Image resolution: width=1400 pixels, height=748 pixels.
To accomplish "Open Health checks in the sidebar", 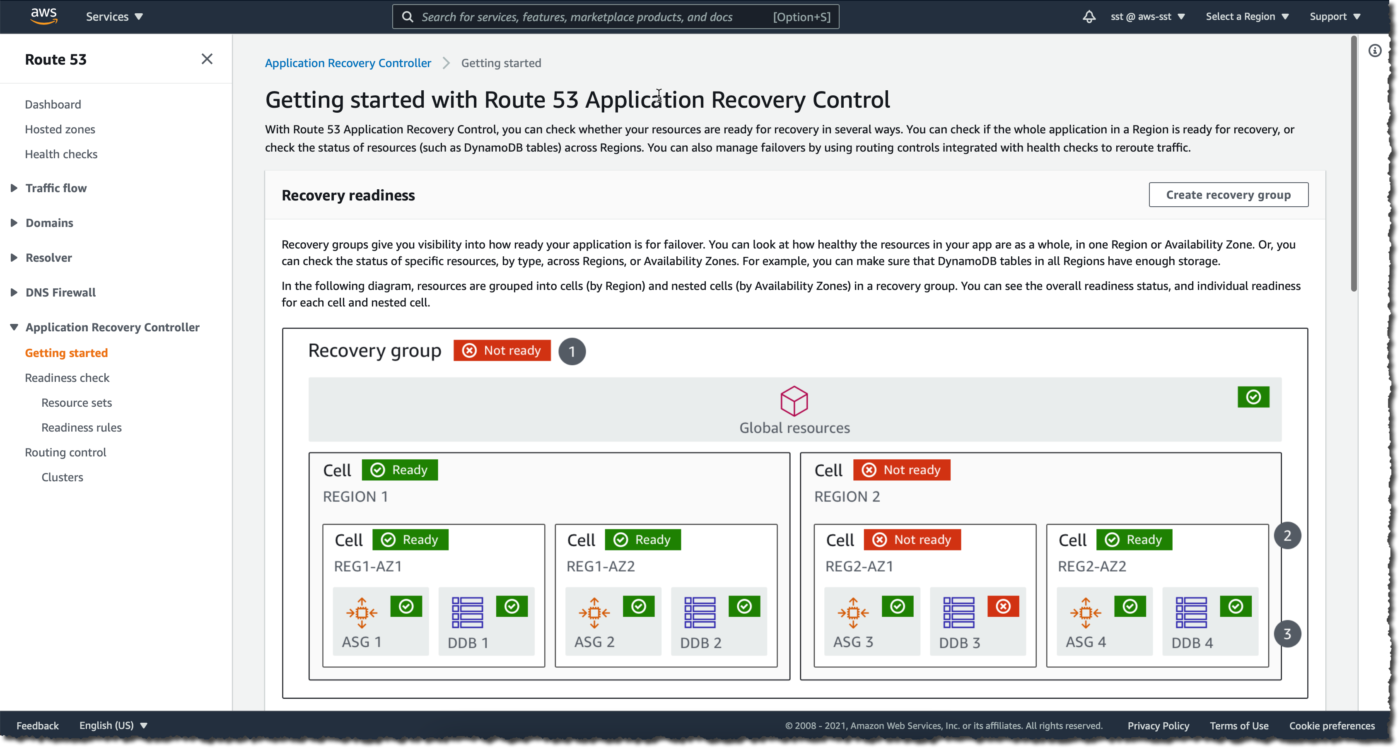I will pyautogui.click(x=61, y=155).
